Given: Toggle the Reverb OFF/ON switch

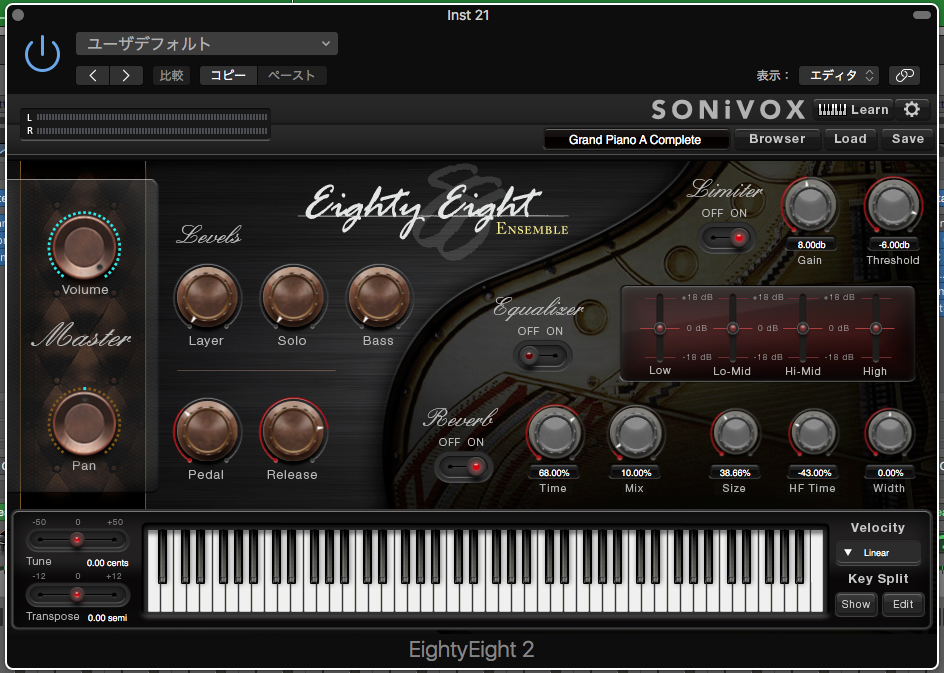Looking at the screenshot, I should tap(463, 467).
